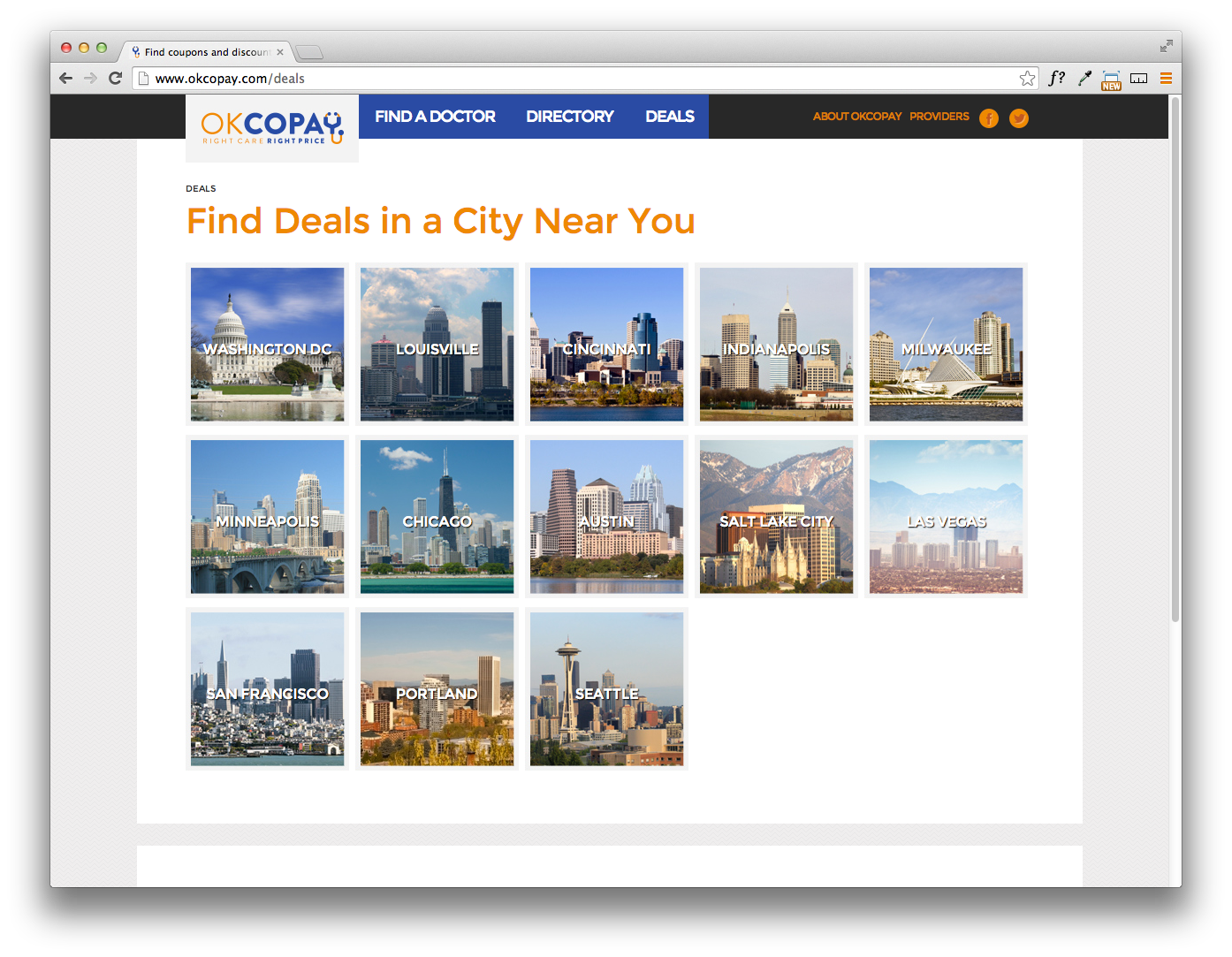Click the Facebook icon in header
This screenshot has height=957, width=1232.
click(x=989, y=118)
